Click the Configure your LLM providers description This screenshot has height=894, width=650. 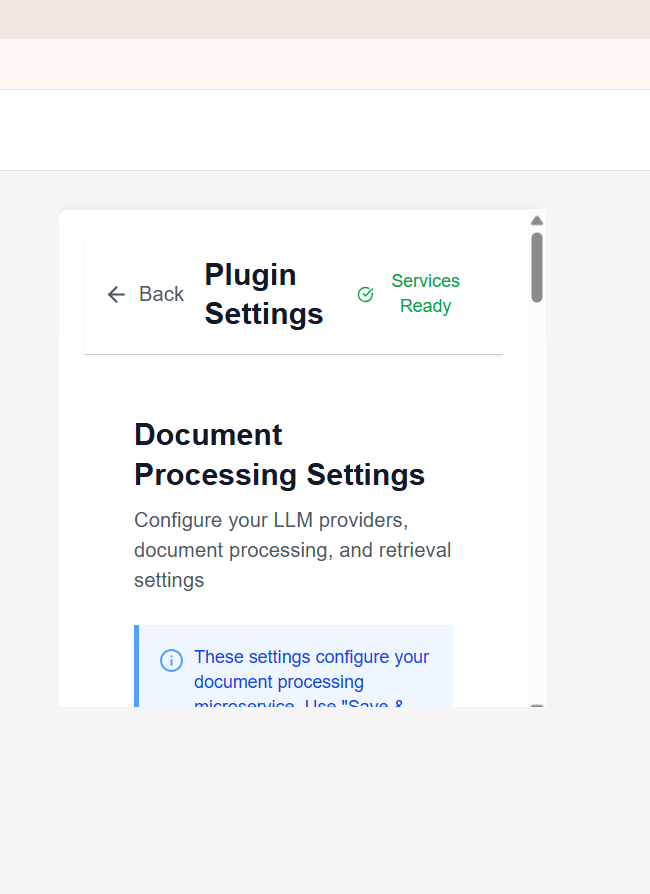tap(292, 550)
